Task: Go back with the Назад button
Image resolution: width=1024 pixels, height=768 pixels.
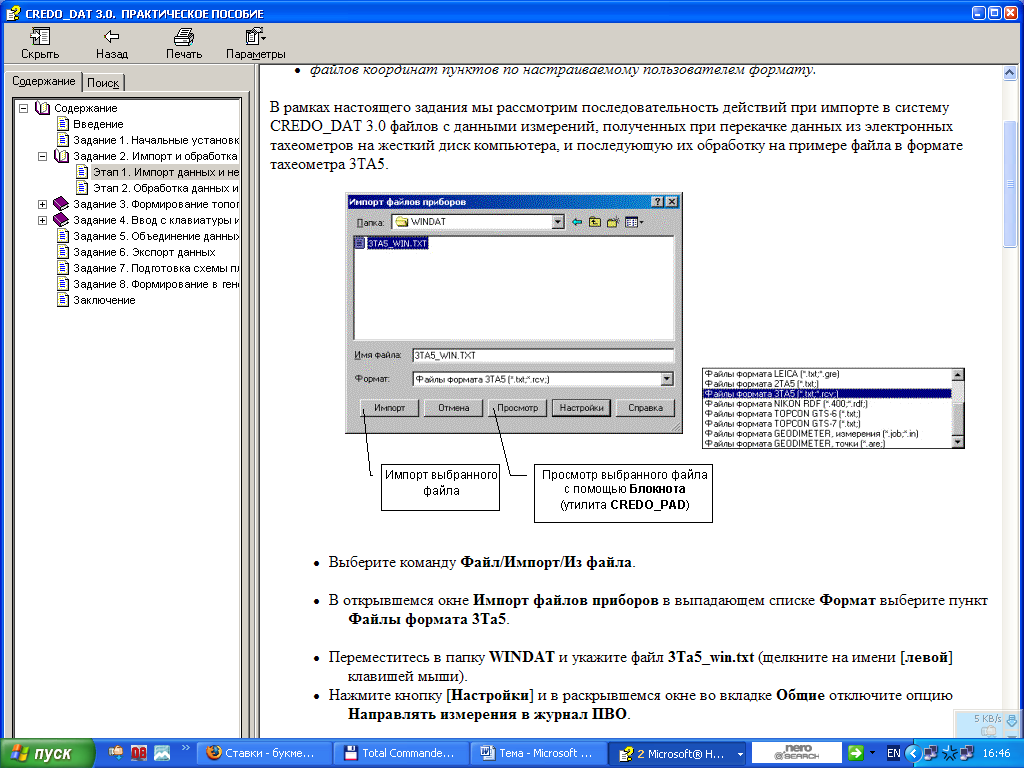Action: pos(112,44)
